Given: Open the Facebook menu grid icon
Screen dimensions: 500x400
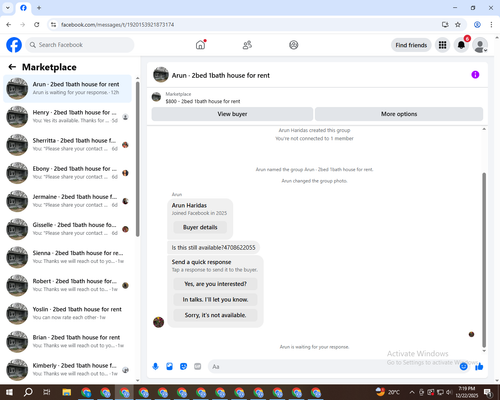Looking at the screenshot, I should [x=442, y=45].
